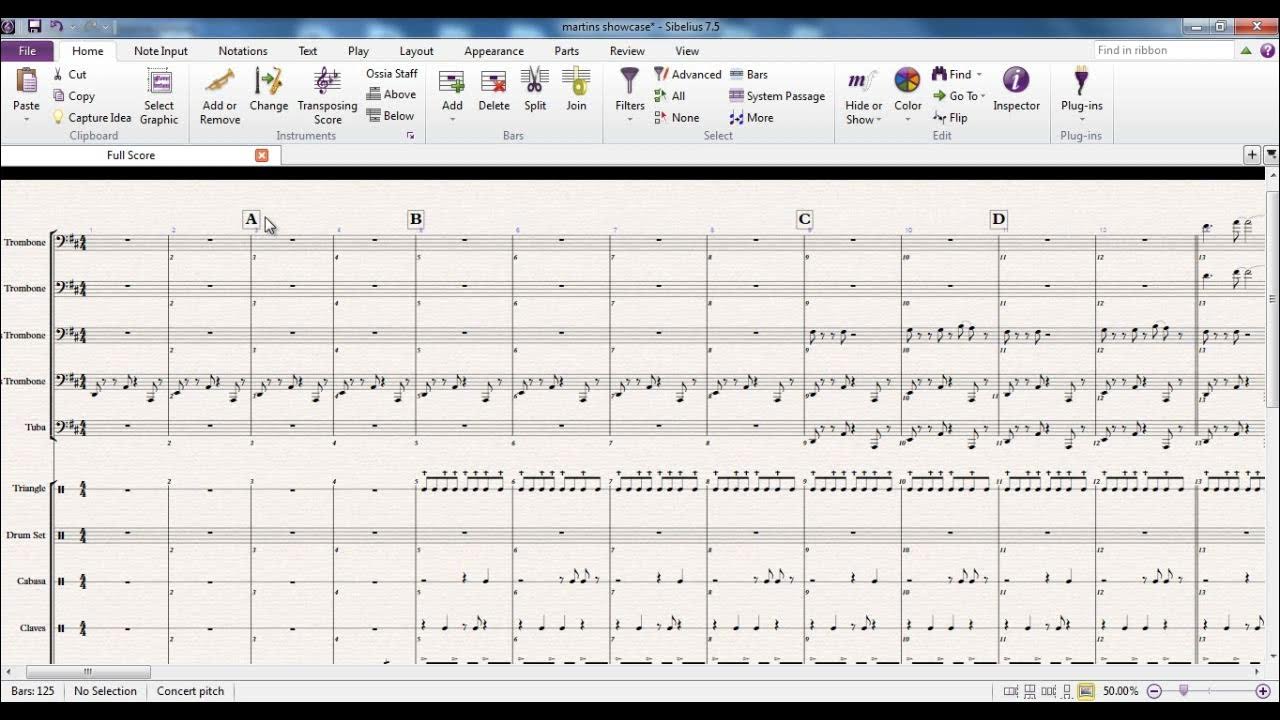The width and height of the screenshot is (1280, 720).
Task: Open the Inspector panel
Action: click(x=1016, y=90)
